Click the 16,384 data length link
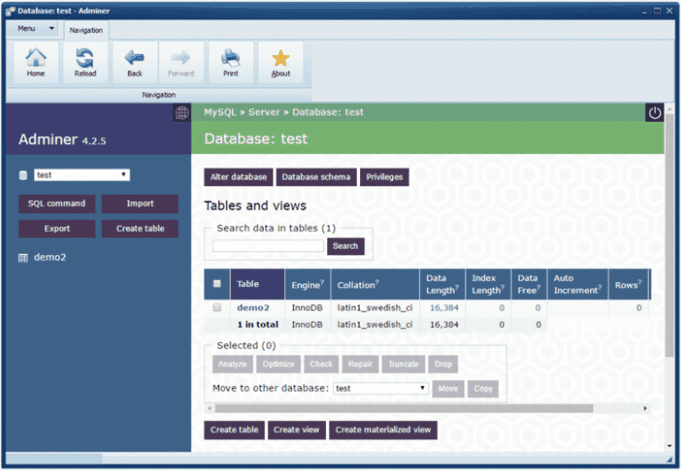This screenshot has width=681, height=470. [444, 308]
